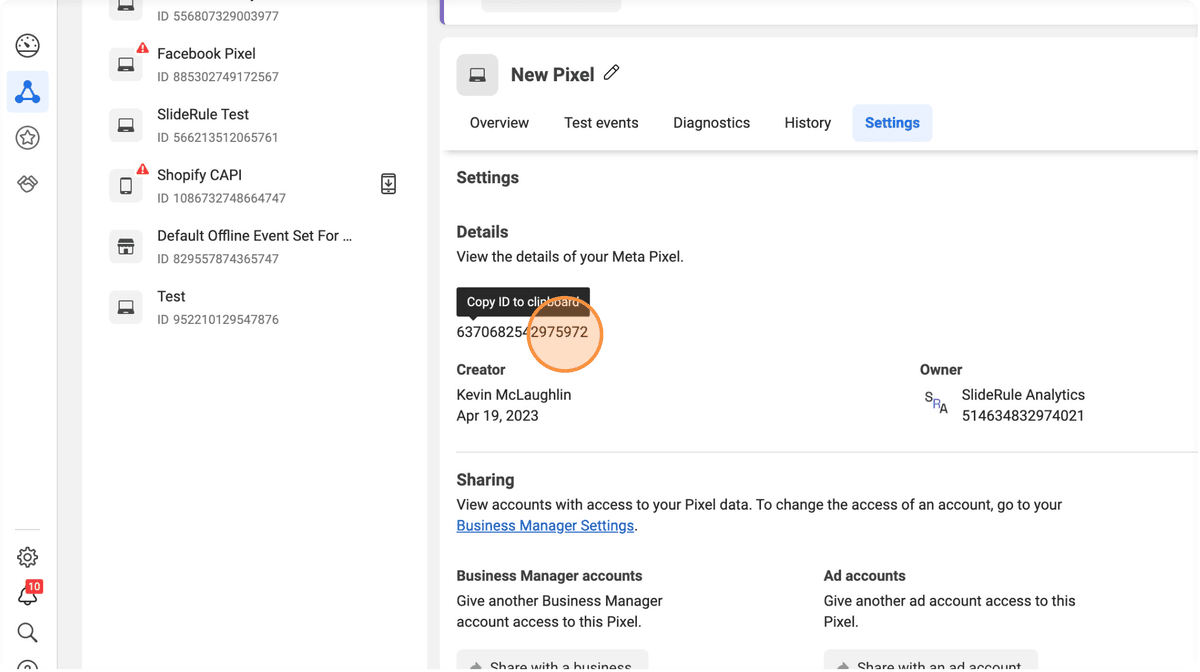
Task: Select Shopify CAPI in the data source list
Action: [199, 175]
